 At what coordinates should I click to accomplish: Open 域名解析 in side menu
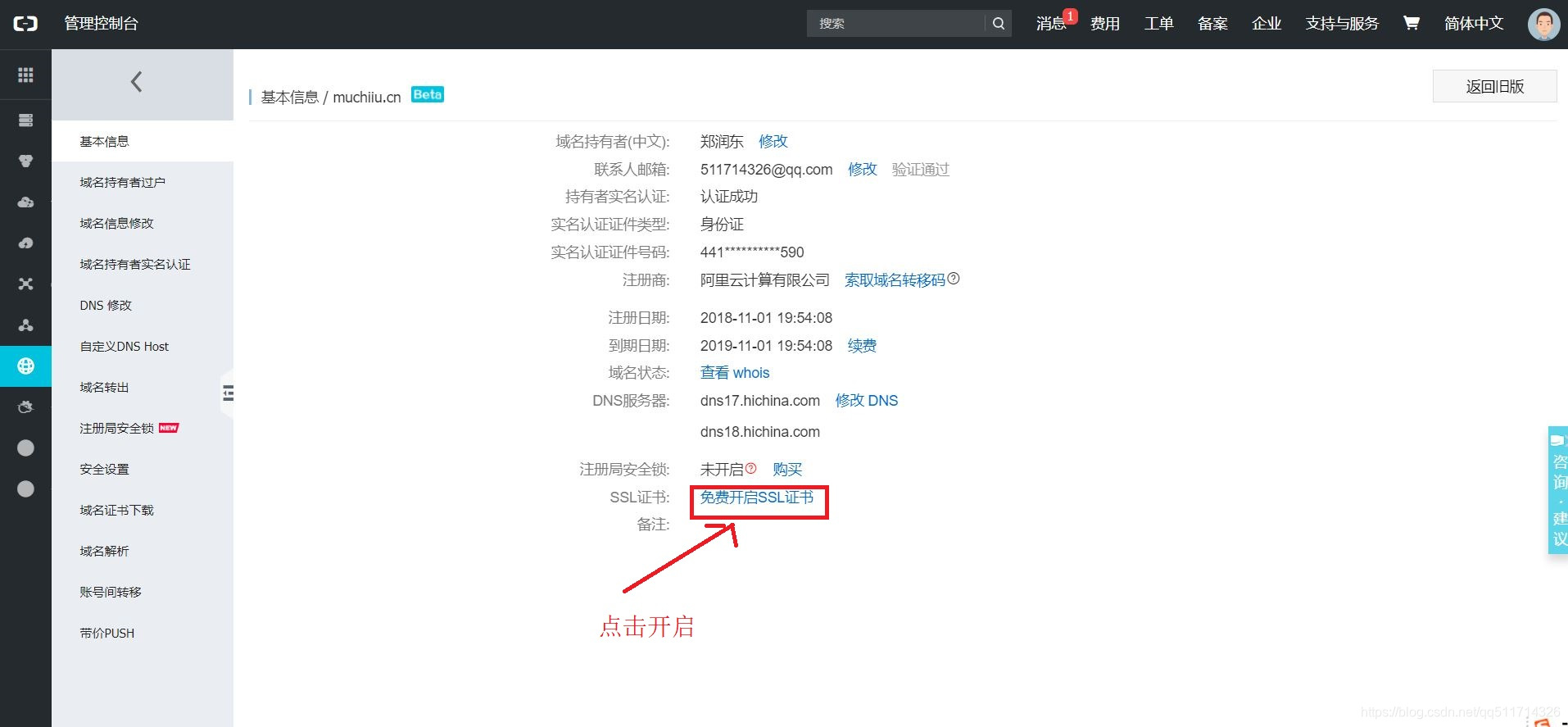143,551
